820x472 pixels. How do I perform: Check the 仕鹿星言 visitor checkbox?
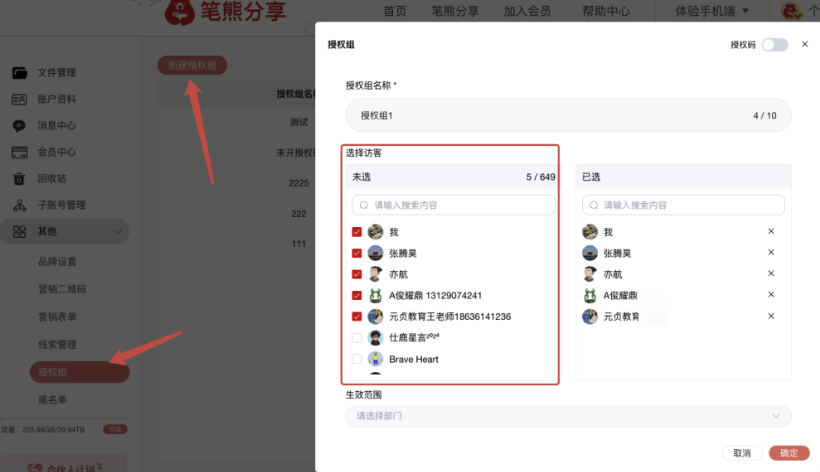357,338
